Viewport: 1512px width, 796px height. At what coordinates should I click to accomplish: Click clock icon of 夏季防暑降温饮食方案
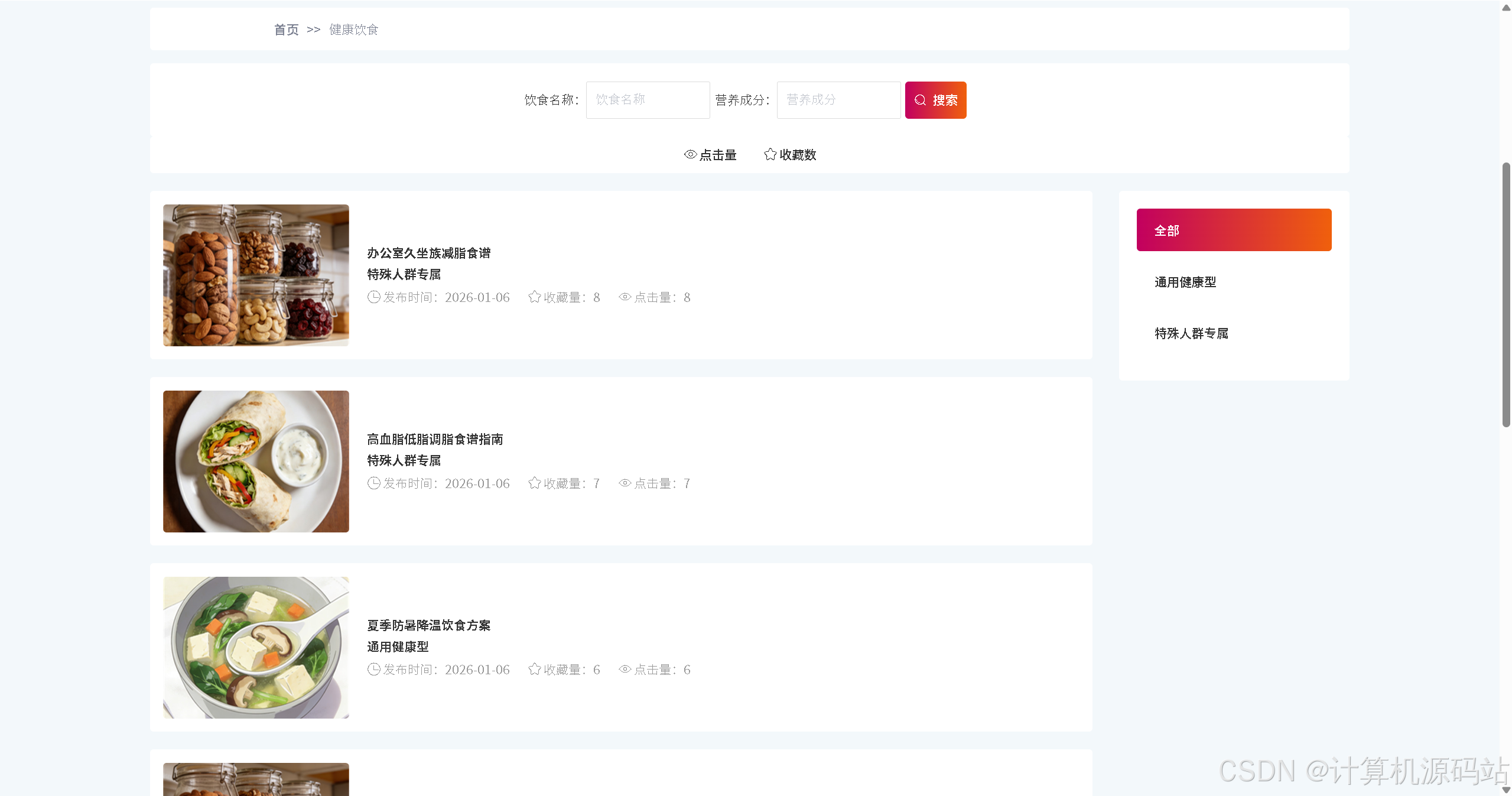tap(374, 670)
